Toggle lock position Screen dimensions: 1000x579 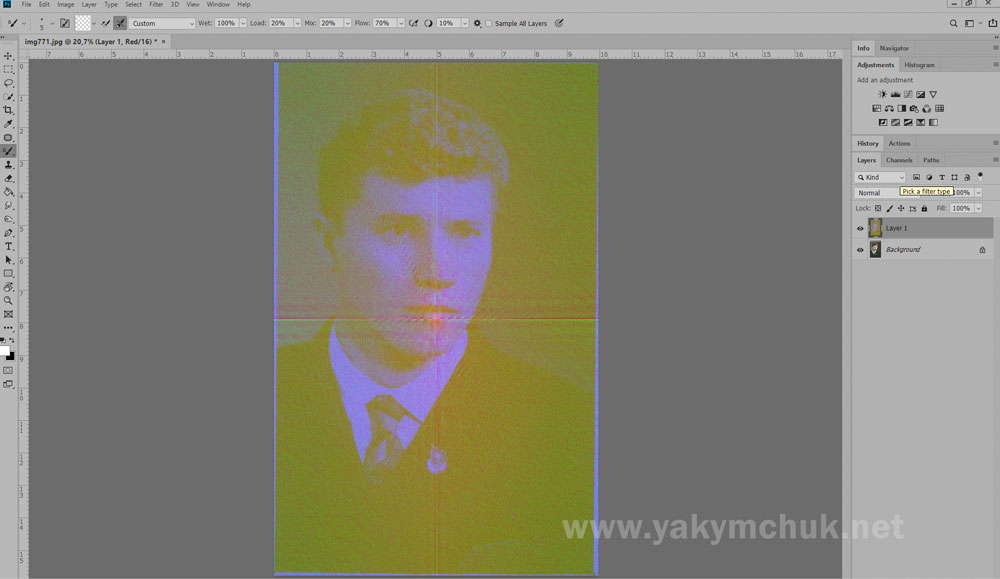pos(901,209)
